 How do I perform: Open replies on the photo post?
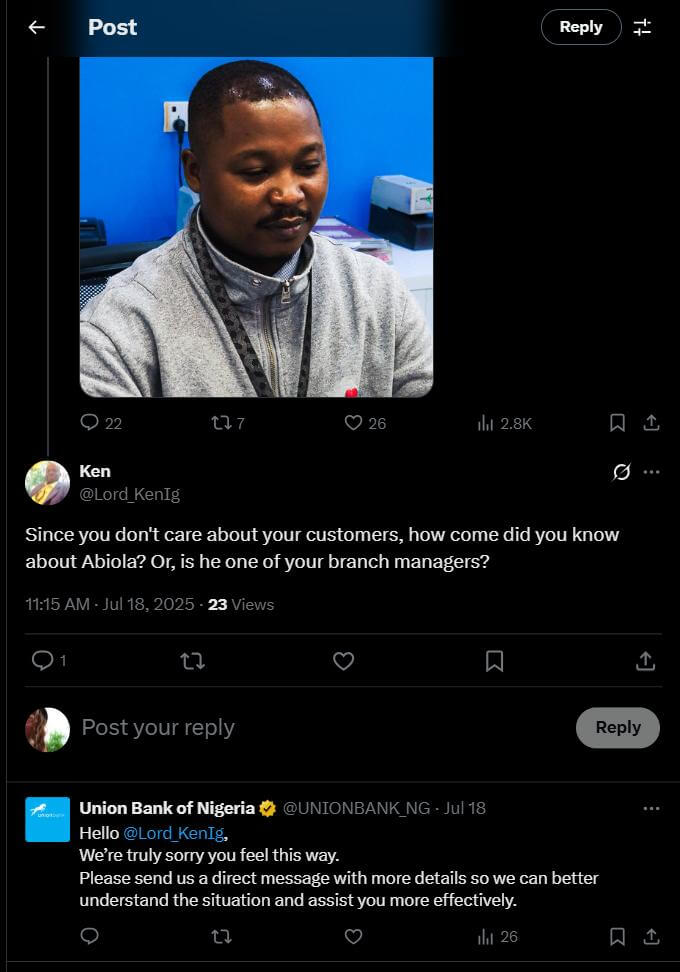click(x=90, y=423)
